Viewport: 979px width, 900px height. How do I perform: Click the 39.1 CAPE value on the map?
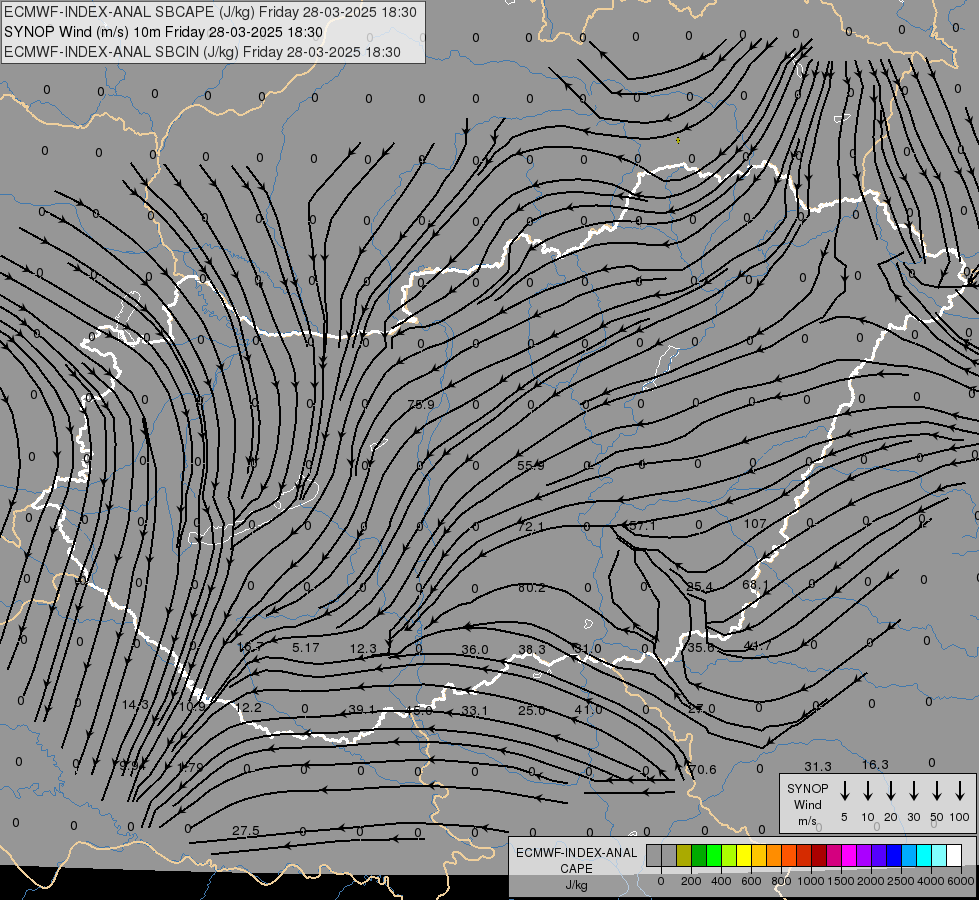[362, 710]
